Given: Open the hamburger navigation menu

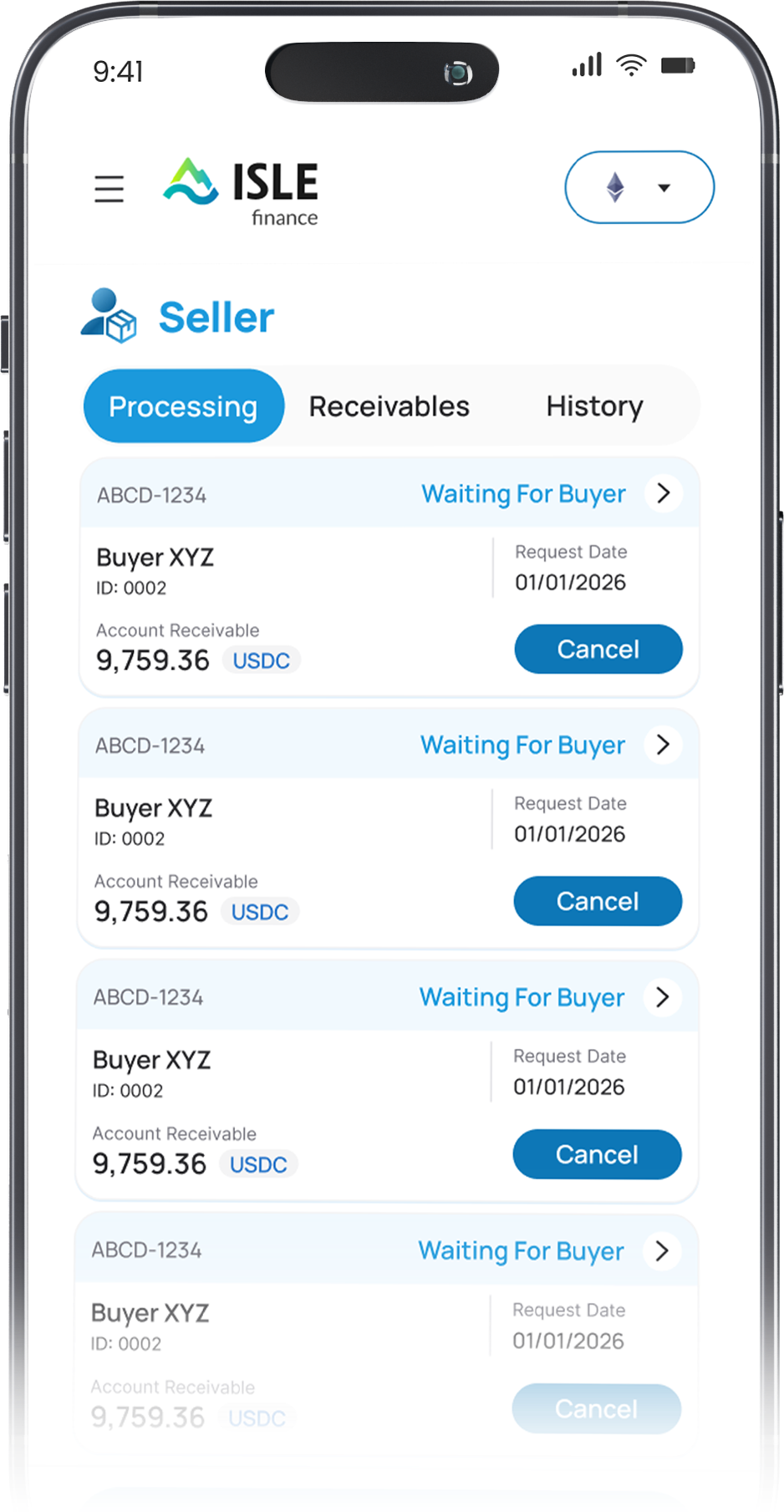Looking at the screenshot, I should (x=109, y=189).
